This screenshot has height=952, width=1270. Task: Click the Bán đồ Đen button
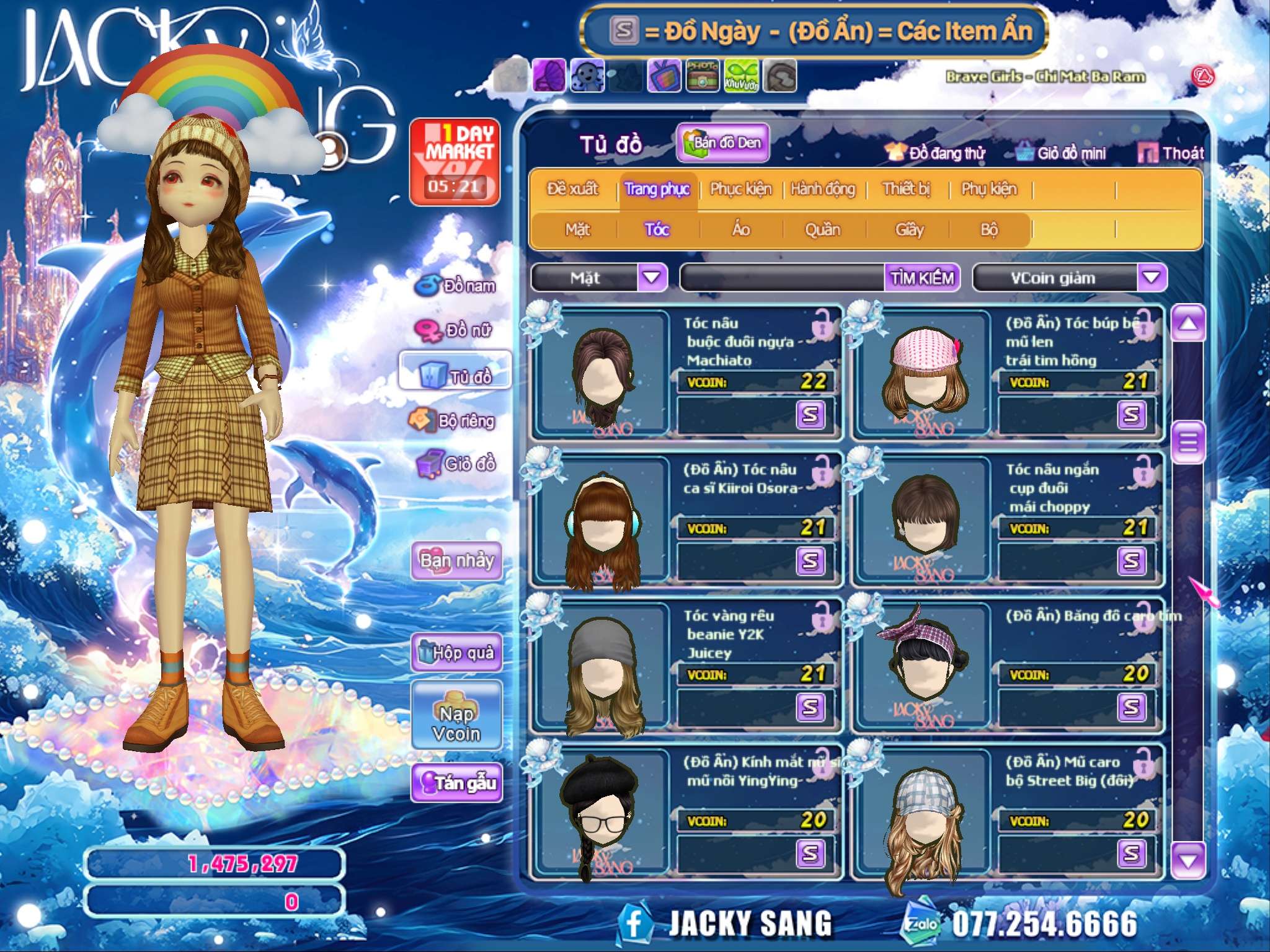click(723, 143)
